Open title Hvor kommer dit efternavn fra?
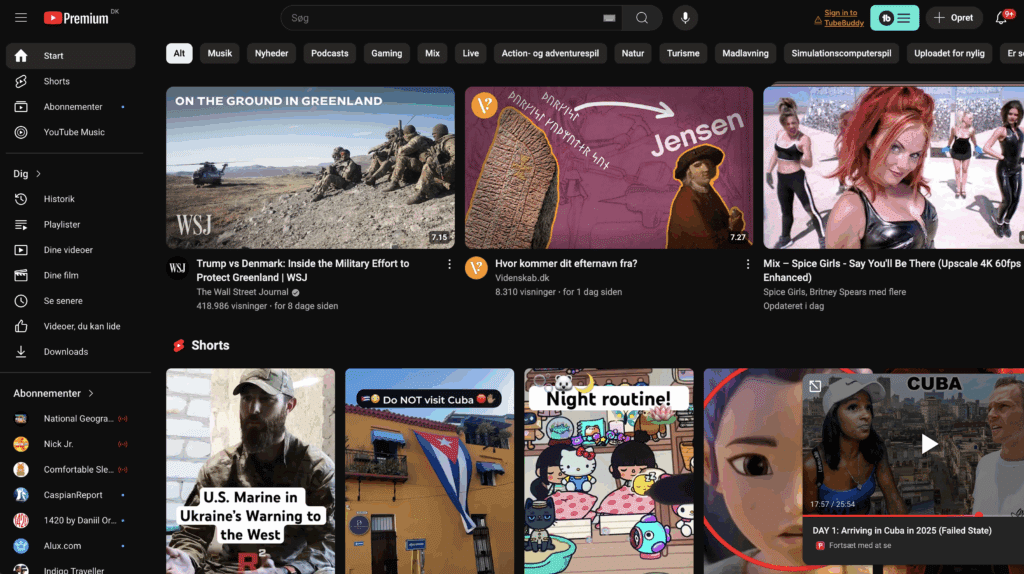1024x574 pixels. [566, 264]
